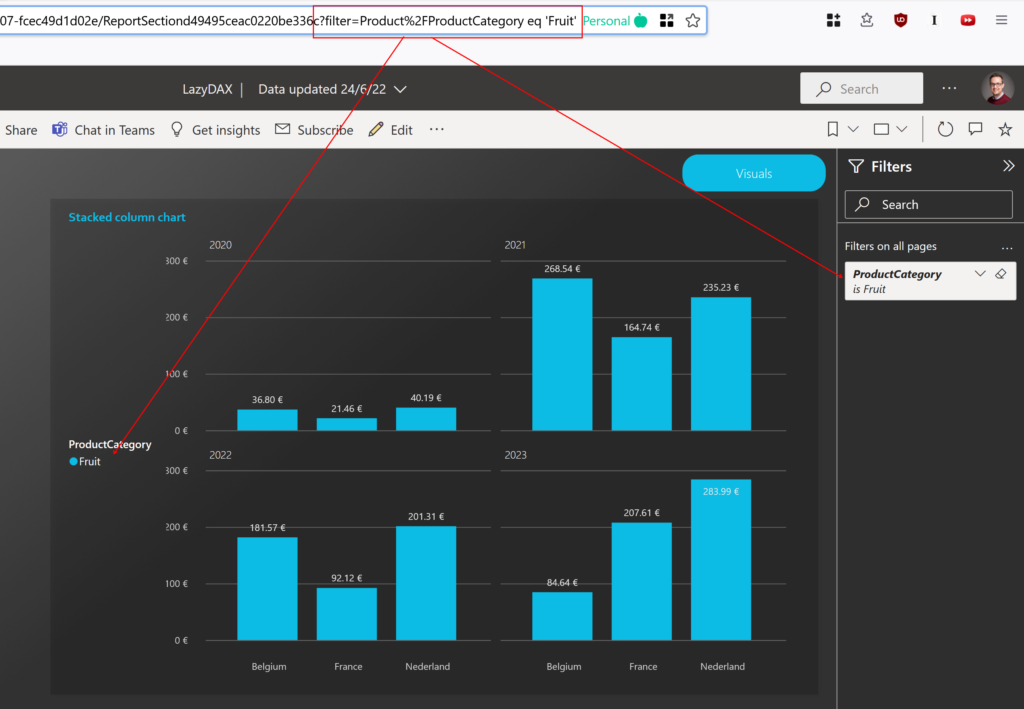Click the ProductCategory filter card title

(897, 274)
